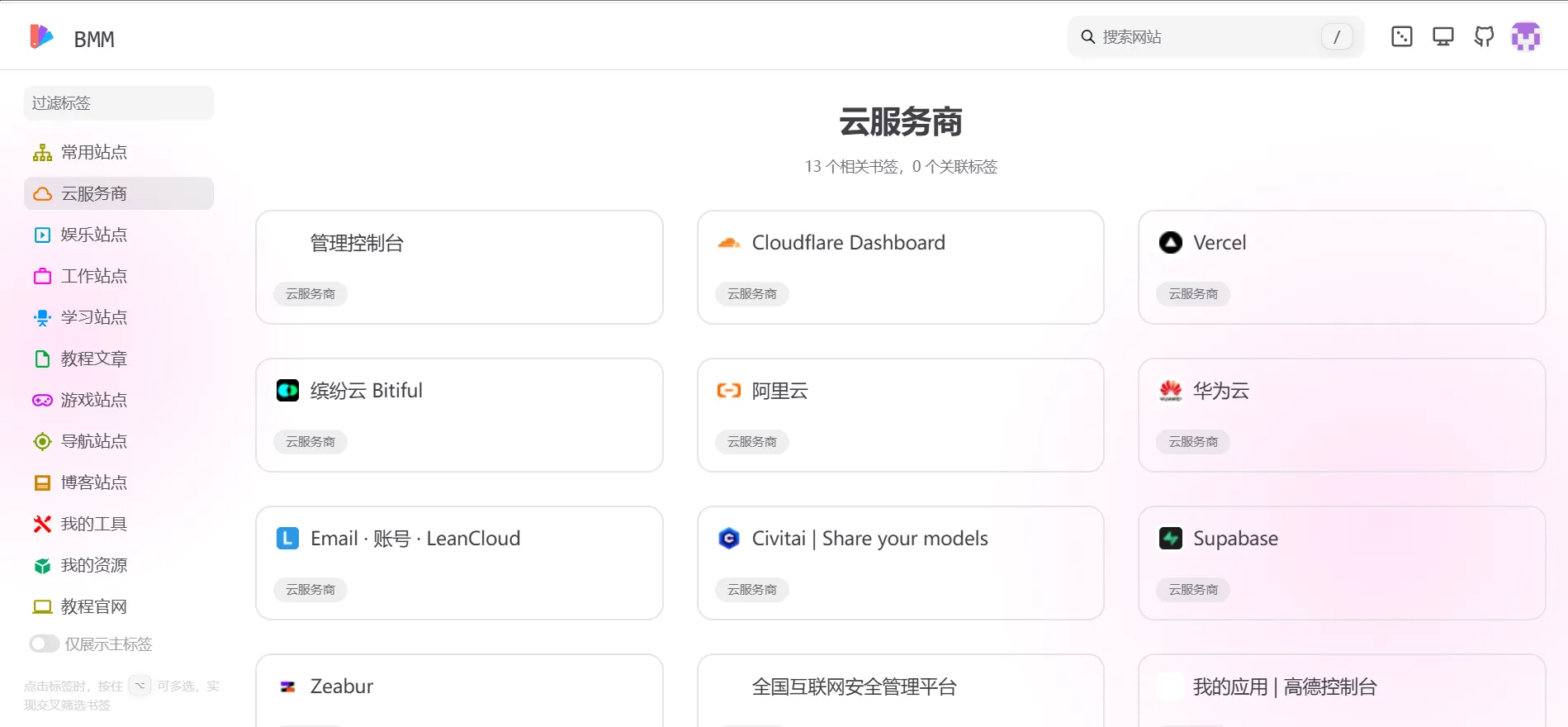The image size is (1568, 727).
Task: Click the monitor theme icon in header
Action: pyautogui.click(x=1443, y=36)
